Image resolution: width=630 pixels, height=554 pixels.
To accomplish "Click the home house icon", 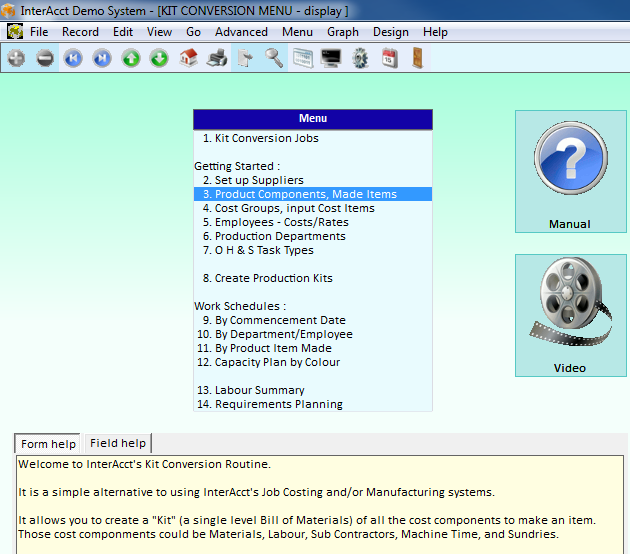I will (188, 57).
